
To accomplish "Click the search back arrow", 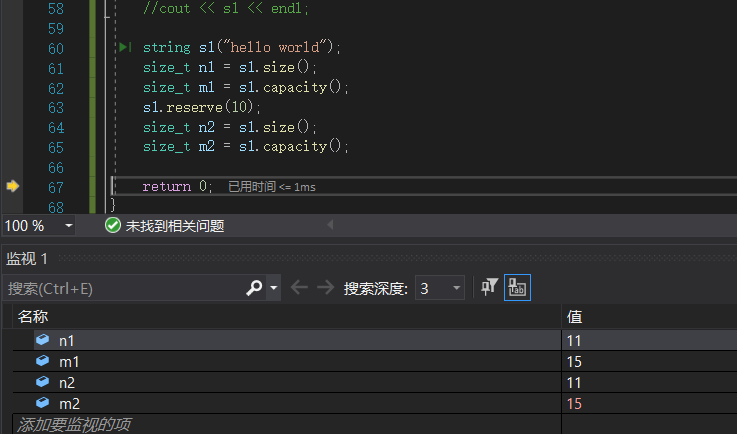I will (x=299, y=288).
